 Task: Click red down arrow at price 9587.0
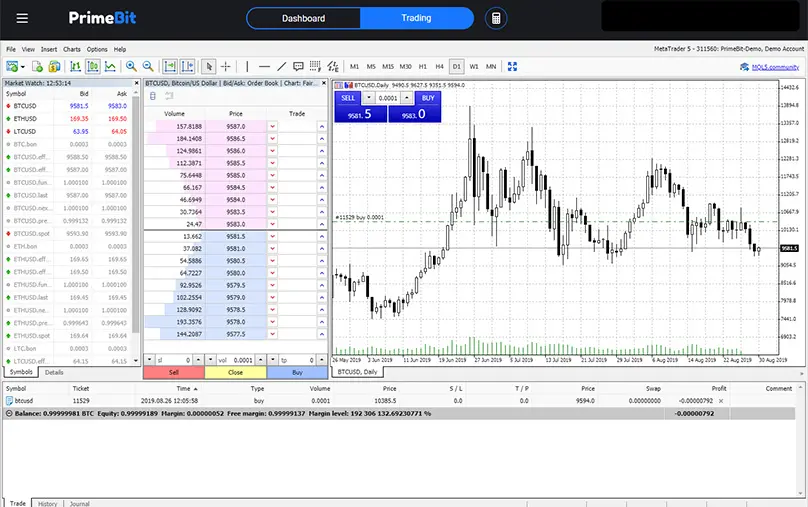(x=273, y=127)
